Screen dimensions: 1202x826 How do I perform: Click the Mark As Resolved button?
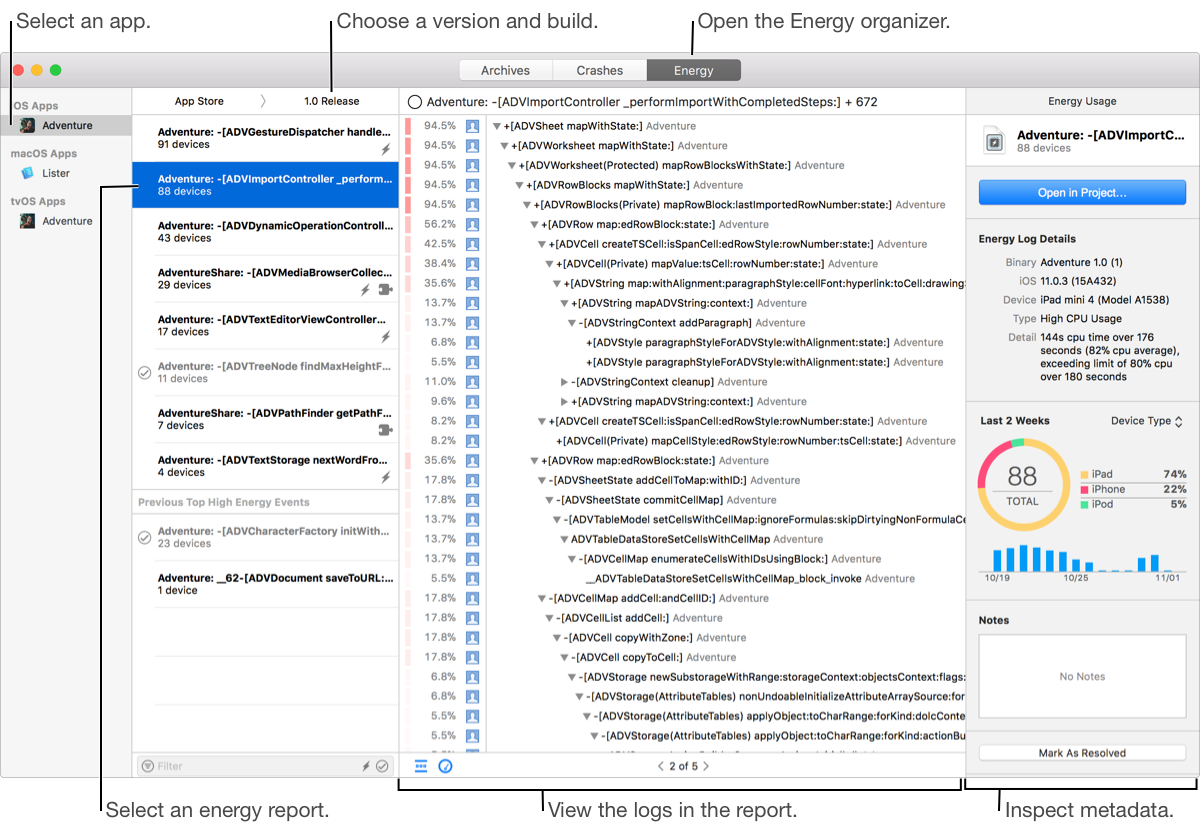tap(1081, 753)
